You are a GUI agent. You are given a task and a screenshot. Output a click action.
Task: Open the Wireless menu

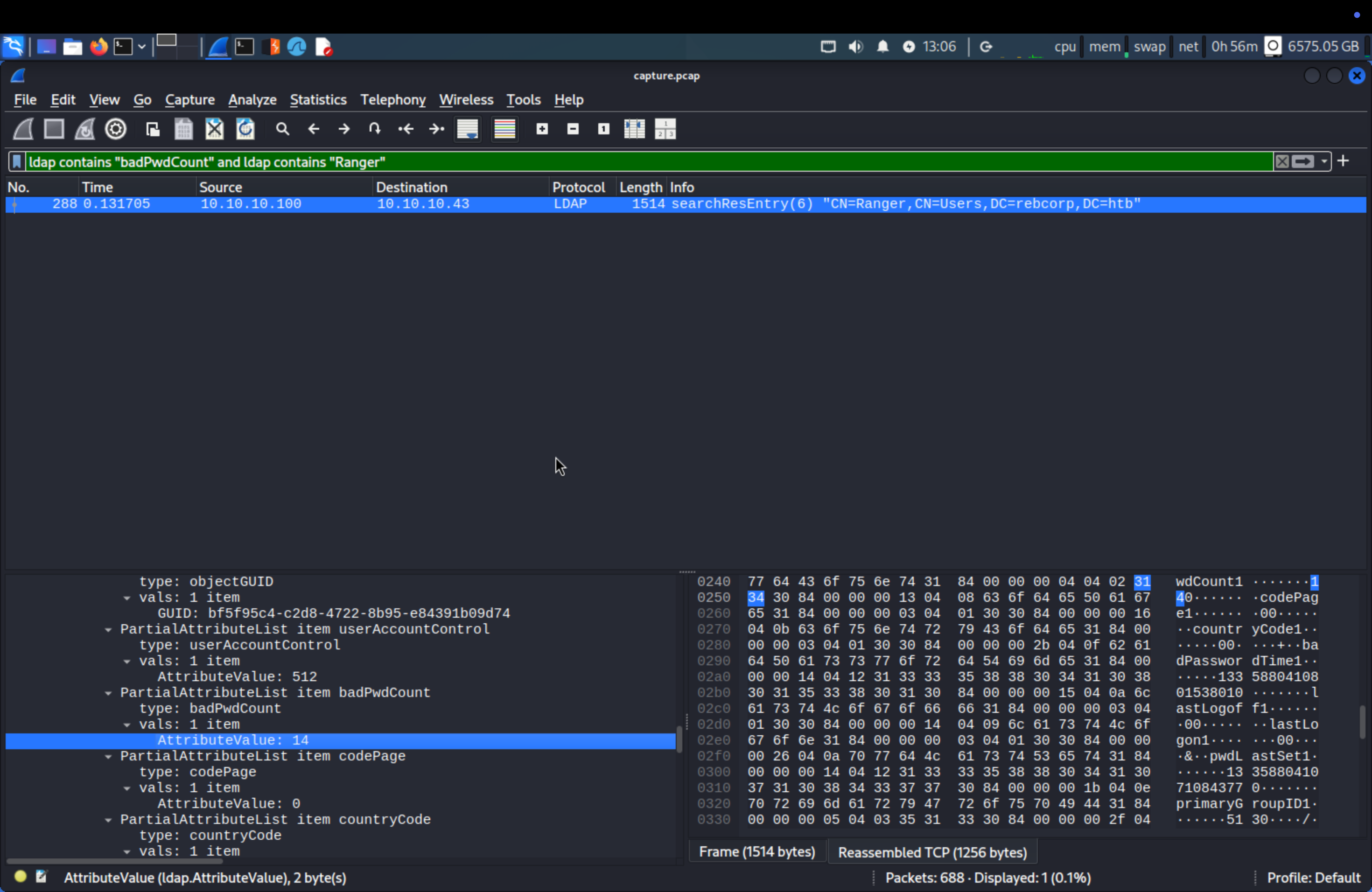[x=466, y=100]
